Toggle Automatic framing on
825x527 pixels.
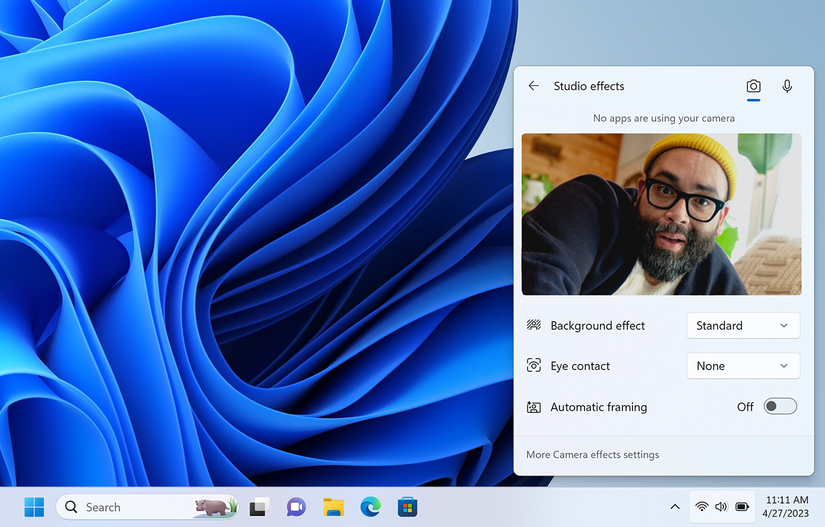[x=780, y=407]
